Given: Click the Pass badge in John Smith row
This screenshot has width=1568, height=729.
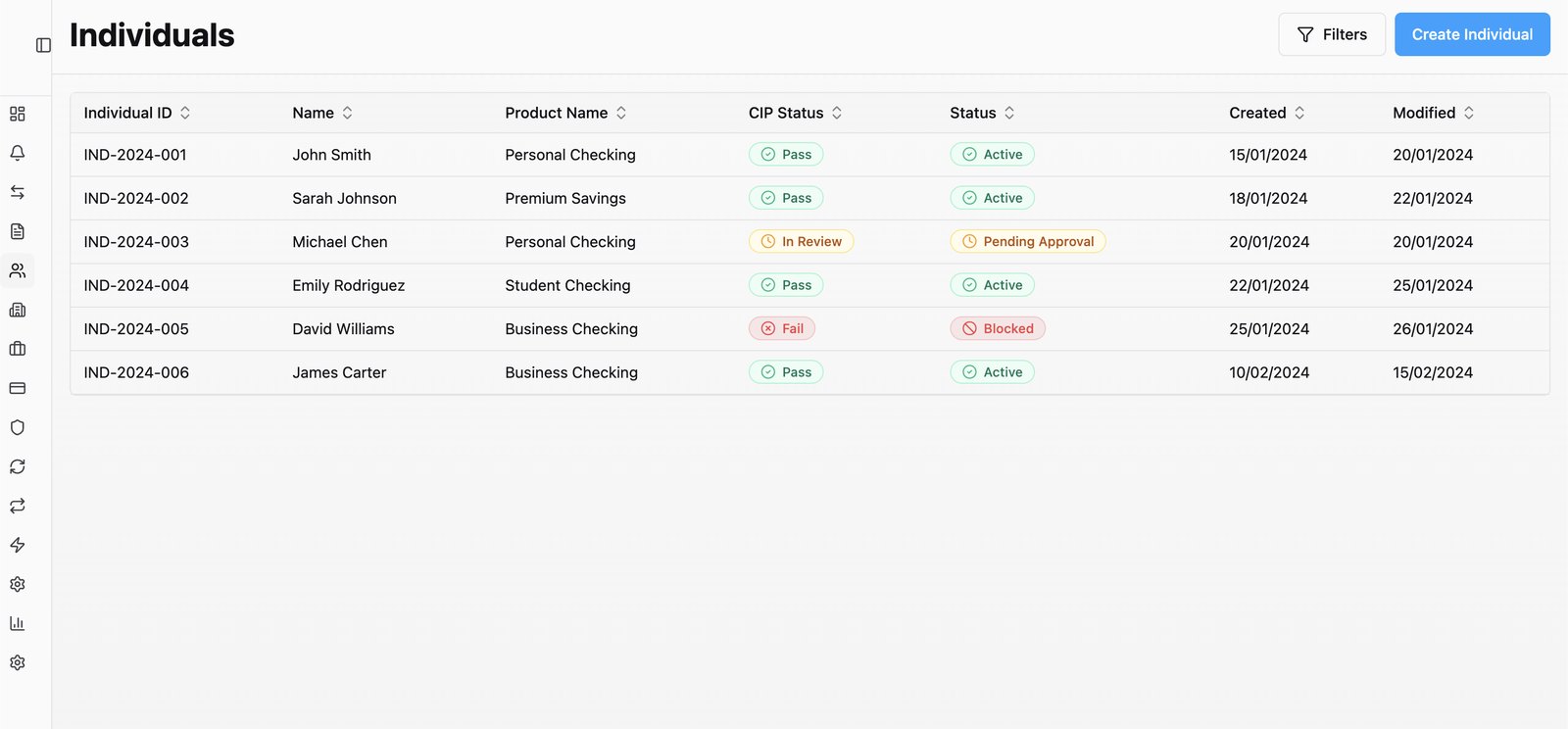Looking at the screenshot, I should (786, 155).
